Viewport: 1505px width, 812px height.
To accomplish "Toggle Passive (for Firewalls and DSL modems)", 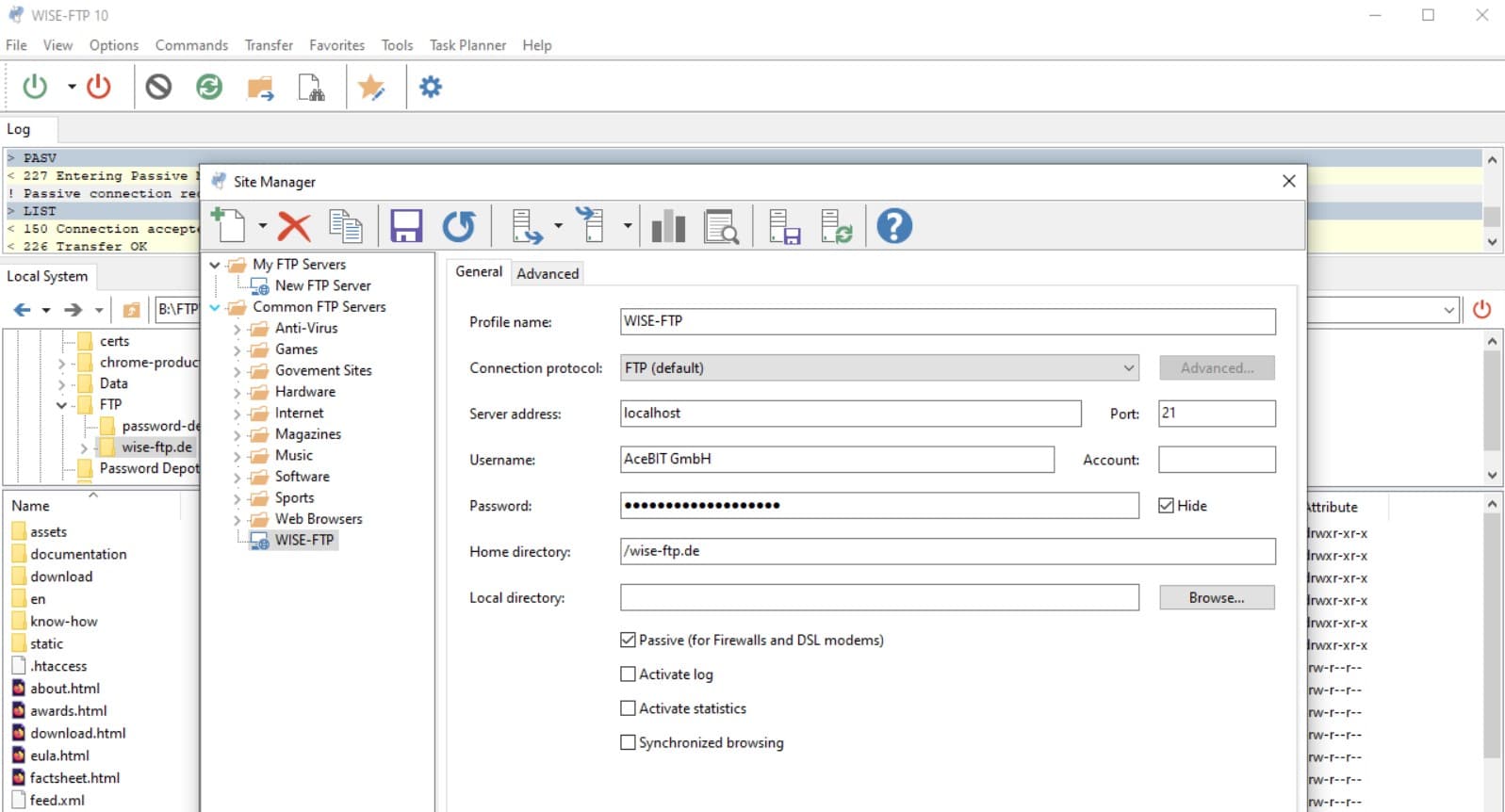I will (628, 640).
